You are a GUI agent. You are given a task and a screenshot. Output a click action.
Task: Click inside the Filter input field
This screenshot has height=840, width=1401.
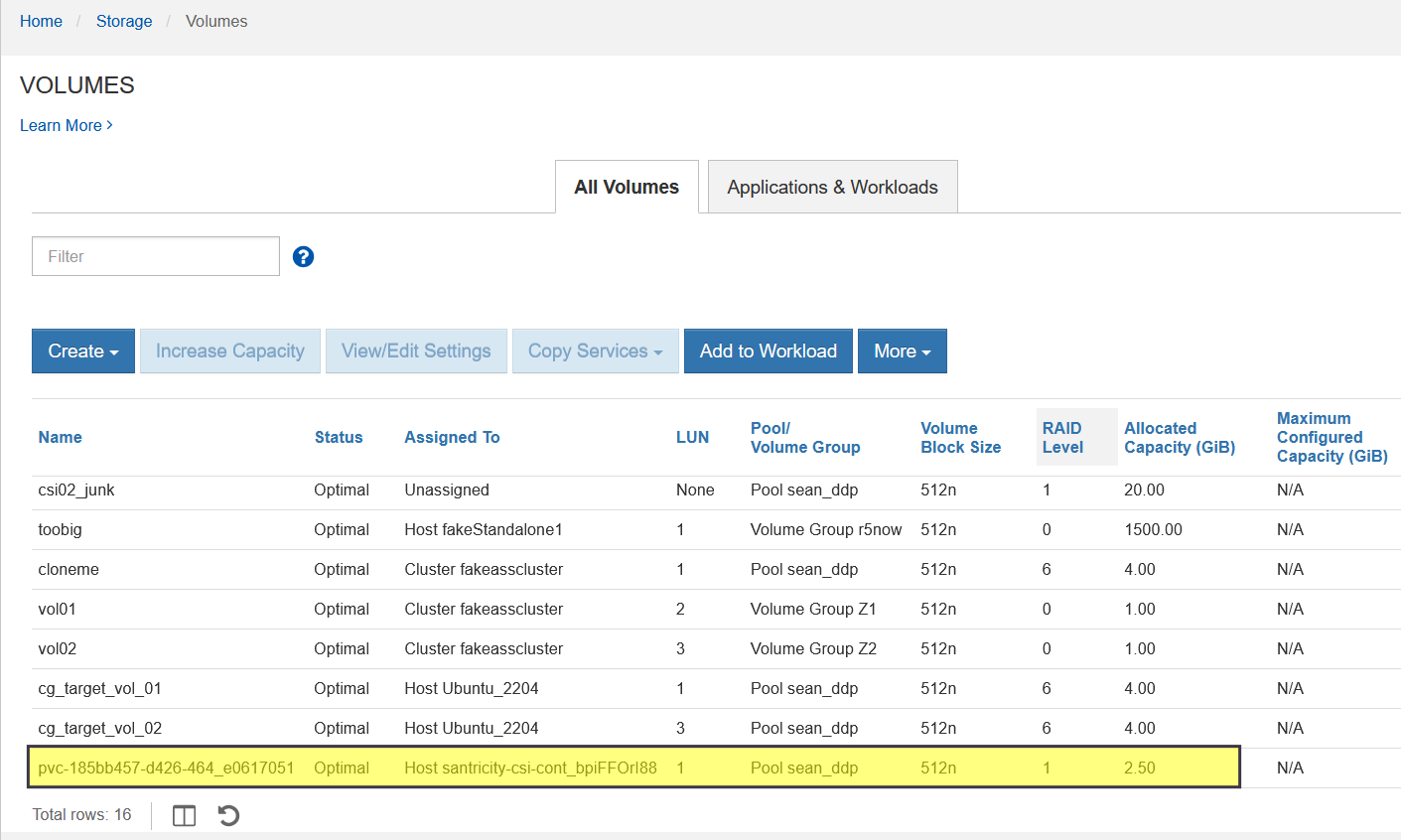(156, 256)
